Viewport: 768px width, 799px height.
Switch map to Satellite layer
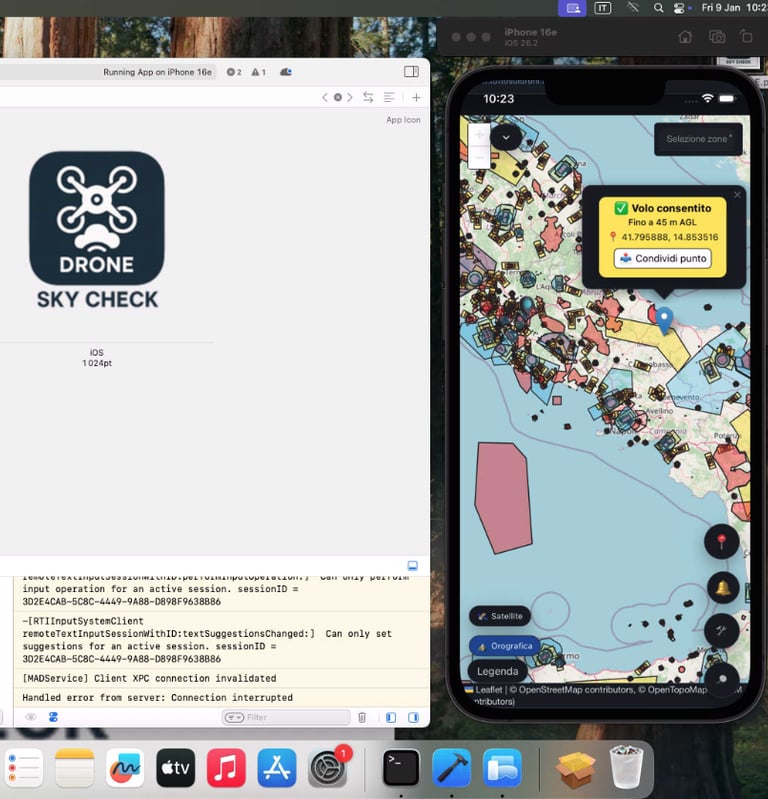(500, 616)
